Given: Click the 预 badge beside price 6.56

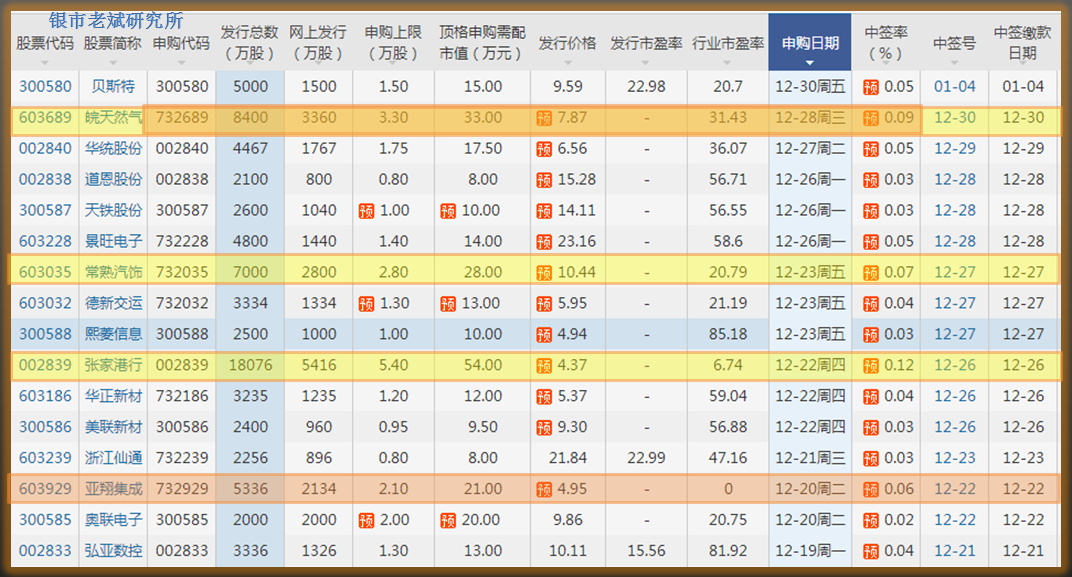Looking at the screenshot, I should (x=544, y=149).
